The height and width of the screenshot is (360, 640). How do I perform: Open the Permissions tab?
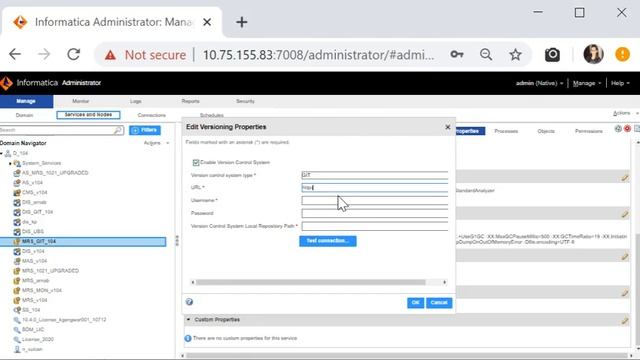tap(589, 131)
